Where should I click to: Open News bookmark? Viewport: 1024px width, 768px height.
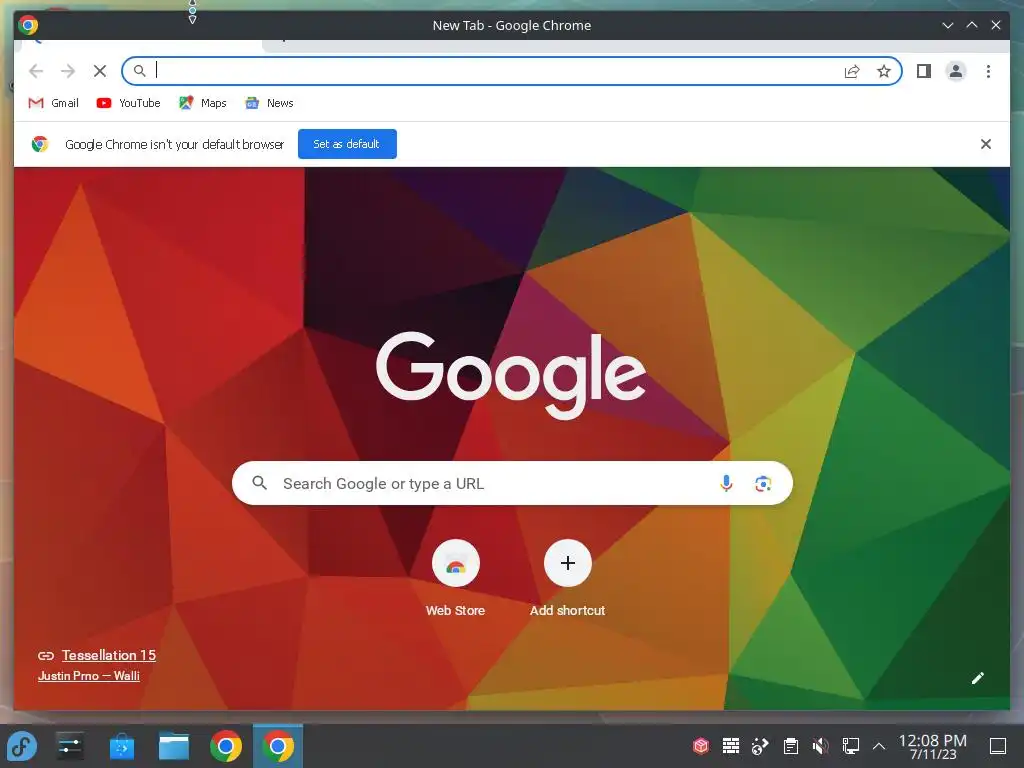[269, 103]
